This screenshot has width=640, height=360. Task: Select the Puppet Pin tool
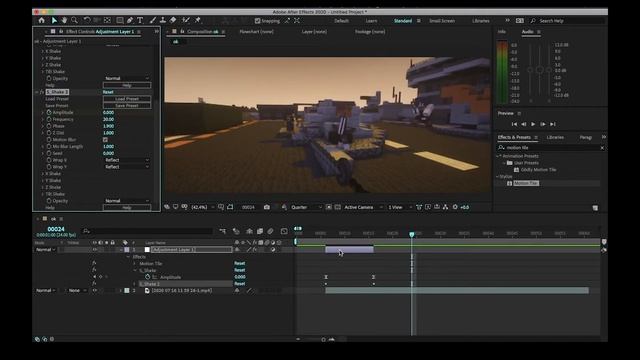point(198,20)
